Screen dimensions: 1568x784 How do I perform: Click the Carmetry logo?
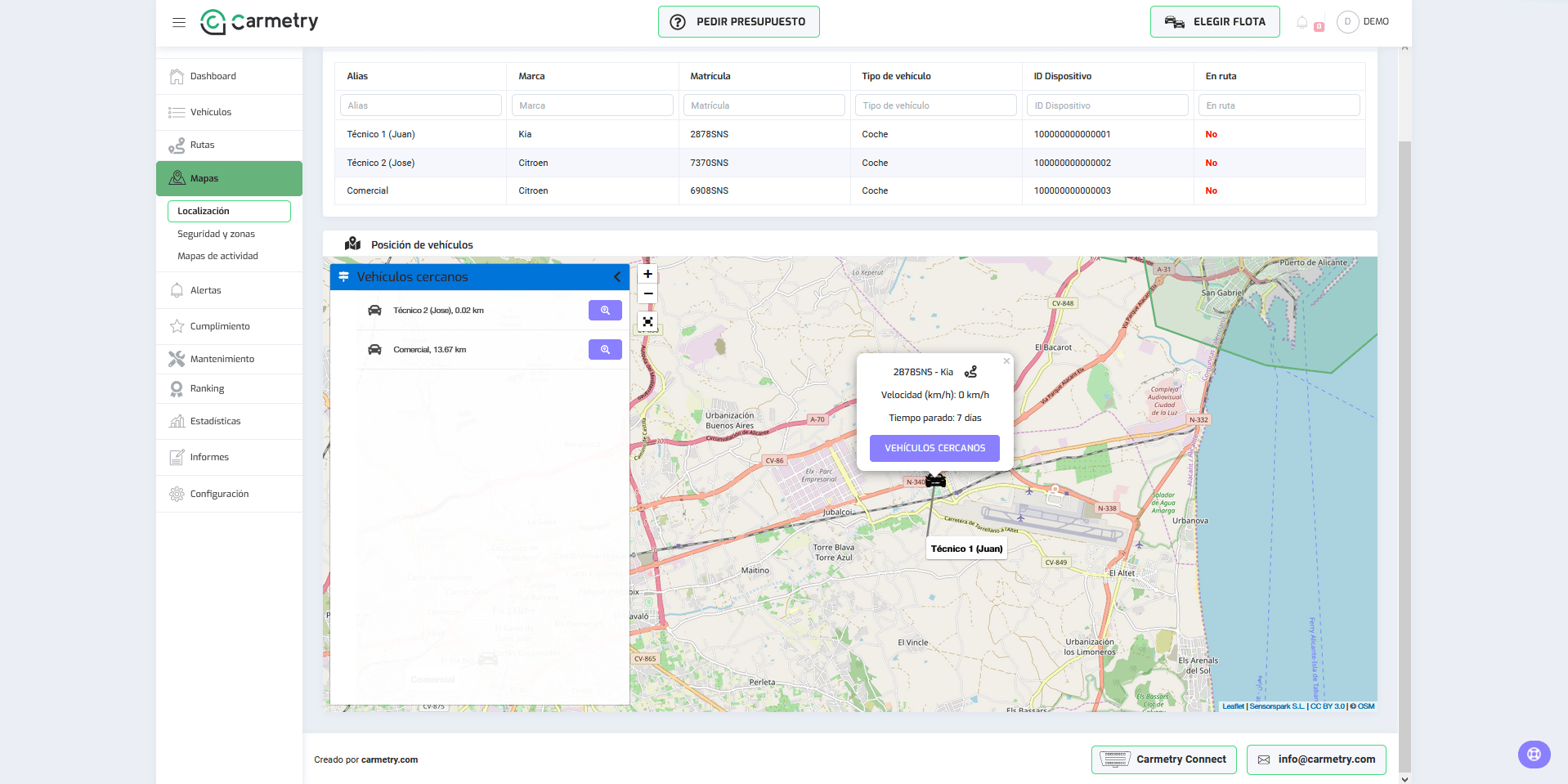[x=259, y=22]
